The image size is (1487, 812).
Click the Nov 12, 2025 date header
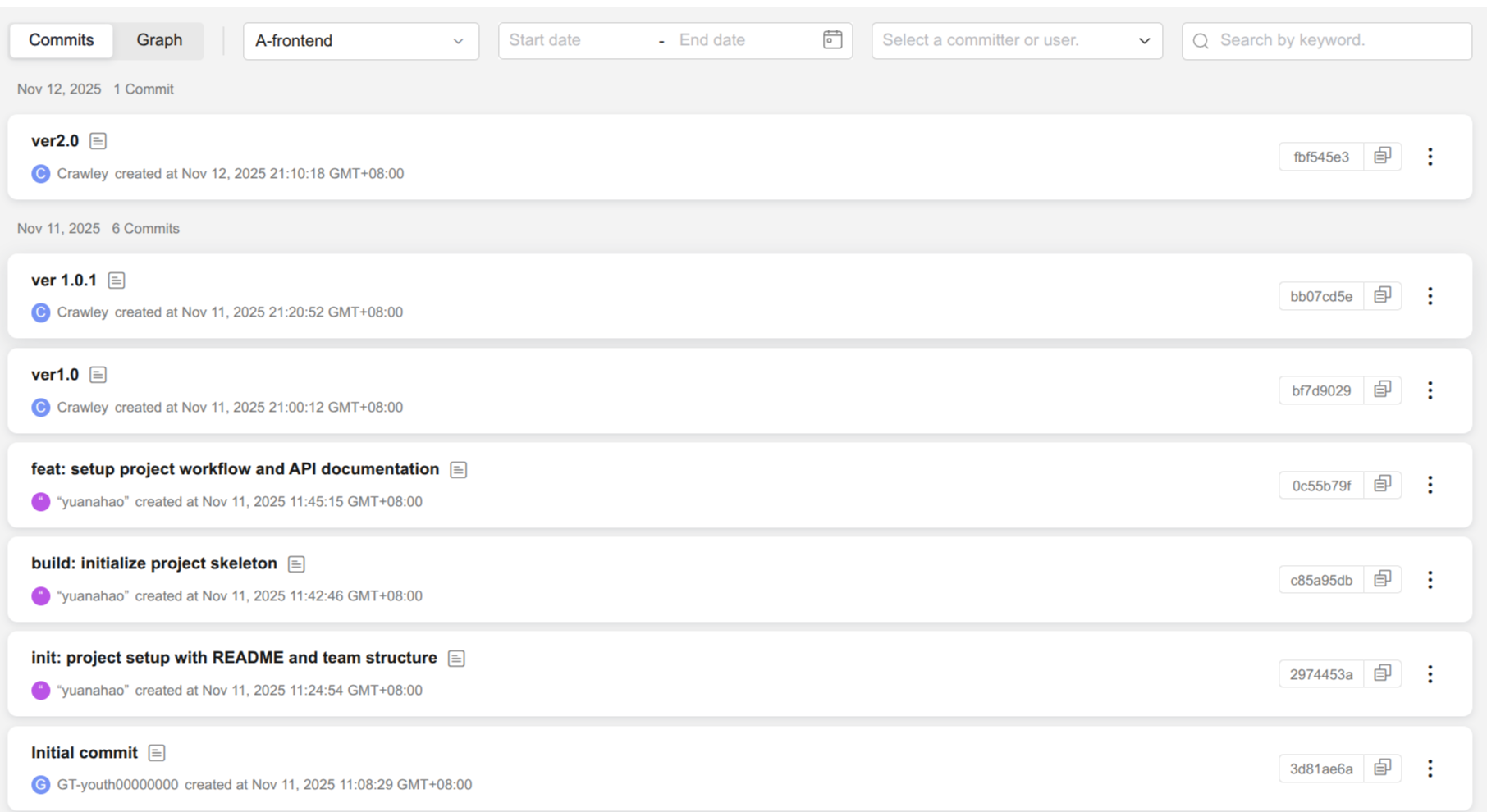59,89
